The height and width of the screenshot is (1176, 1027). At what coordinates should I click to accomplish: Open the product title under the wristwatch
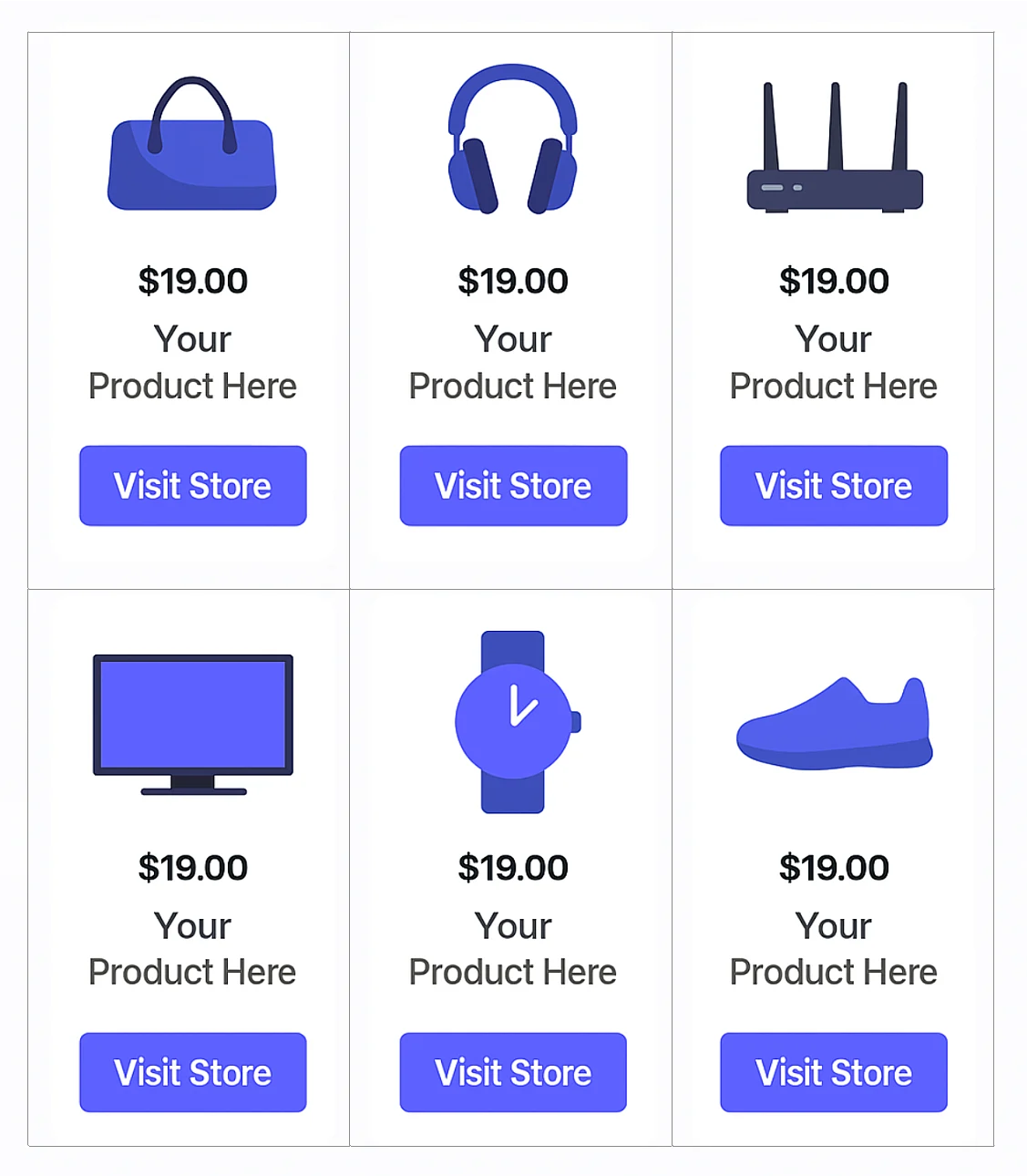pos(513,949)
